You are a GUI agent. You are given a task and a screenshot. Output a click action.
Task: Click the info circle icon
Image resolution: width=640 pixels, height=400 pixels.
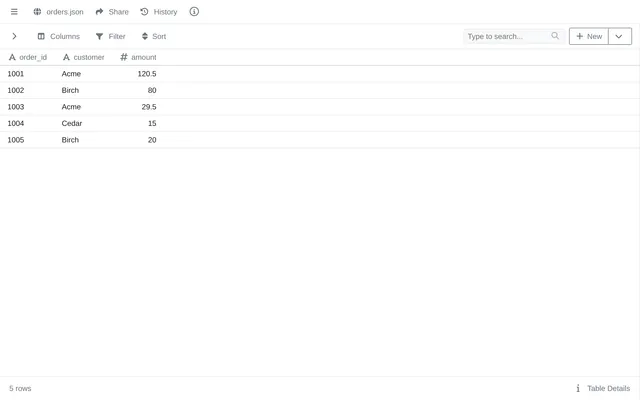point(194,12)
